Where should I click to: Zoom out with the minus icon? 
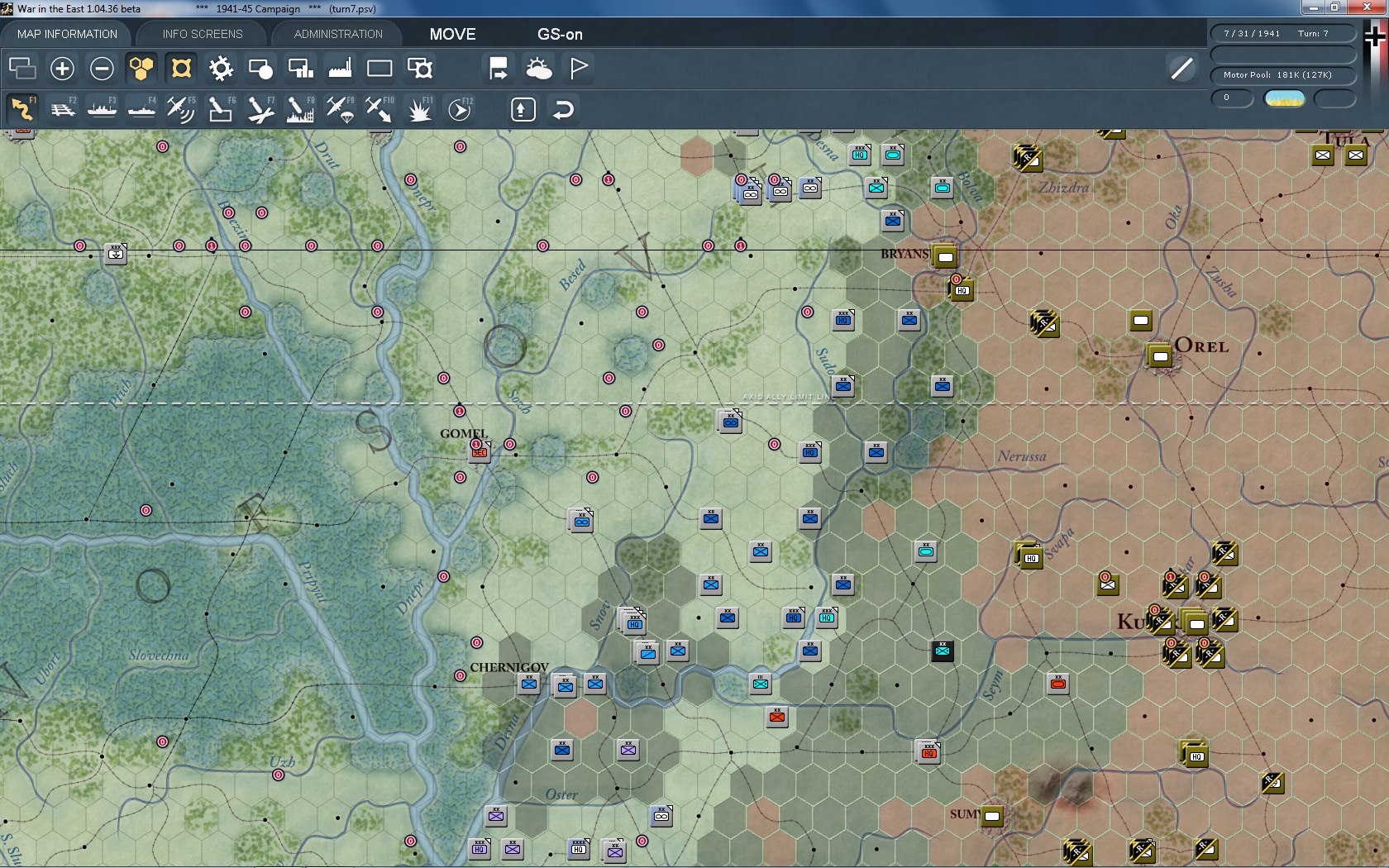[102, 68]
